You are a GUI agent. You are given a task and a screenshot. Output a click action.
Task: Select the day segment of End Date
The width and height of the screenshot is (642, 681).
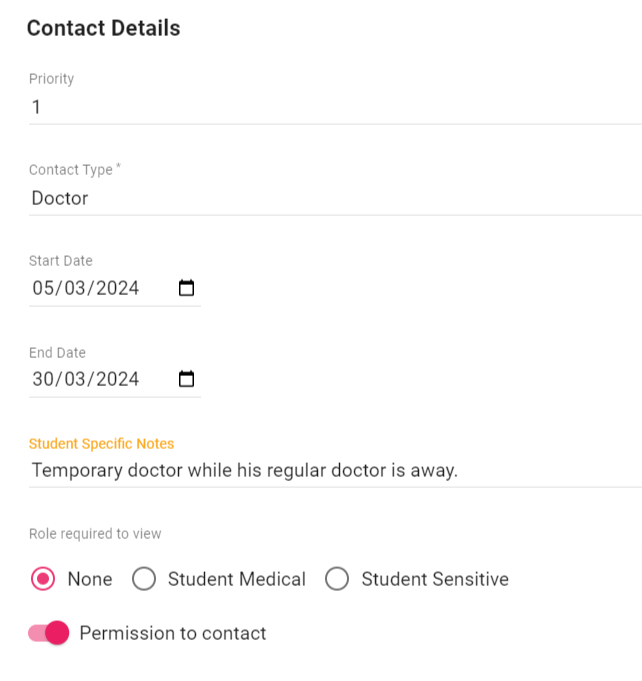(x=43, y=380)
